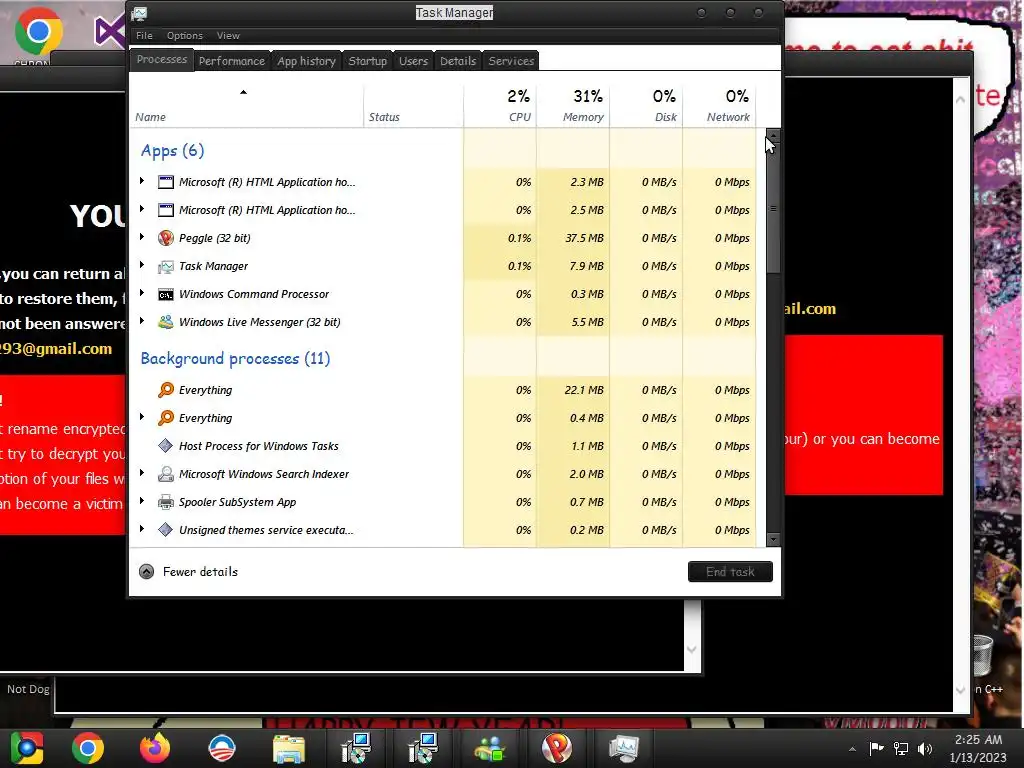Click the Task Manager taskbar icon

624,748
